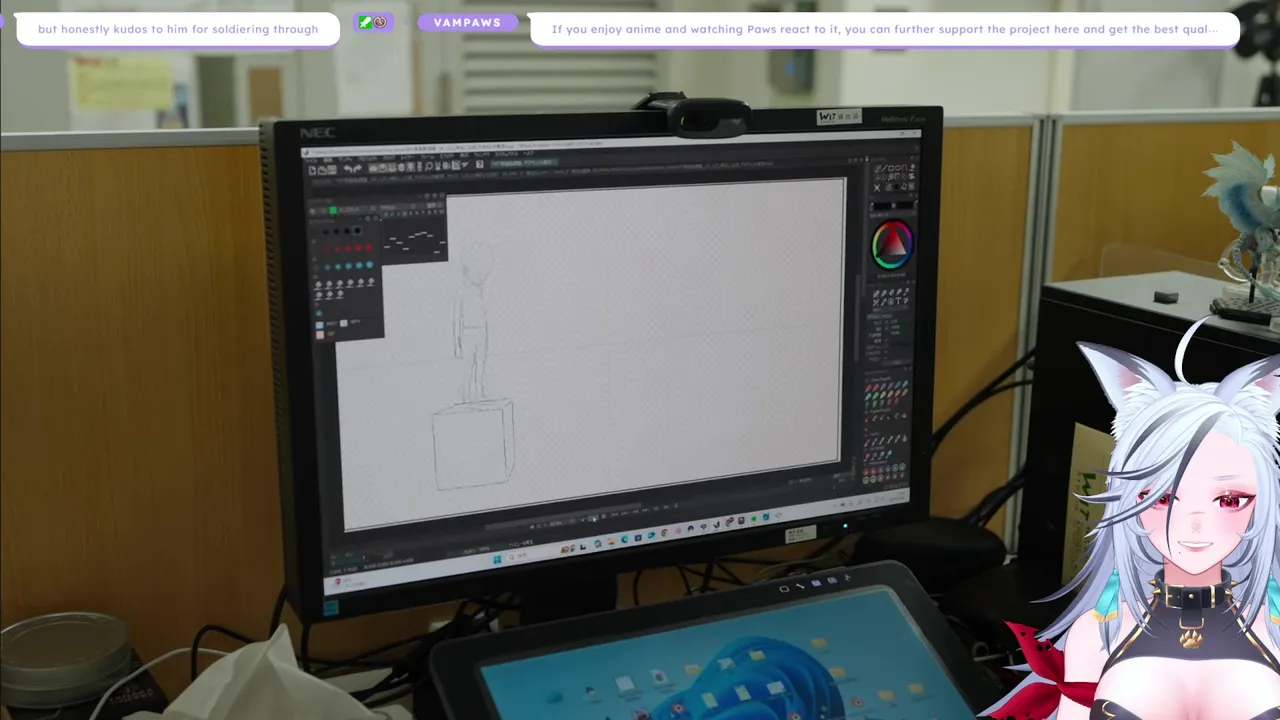Click the Save icon in the top toolbar

click(332, 170)
